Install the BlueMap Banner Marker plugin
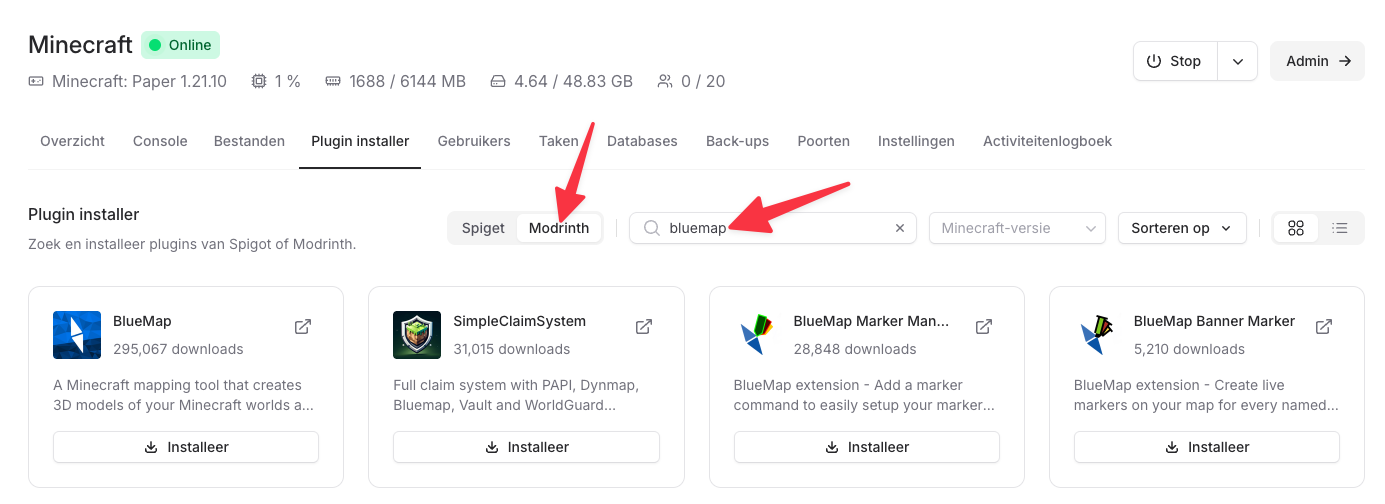The image size is (1385, 504). click(1206, 447)
